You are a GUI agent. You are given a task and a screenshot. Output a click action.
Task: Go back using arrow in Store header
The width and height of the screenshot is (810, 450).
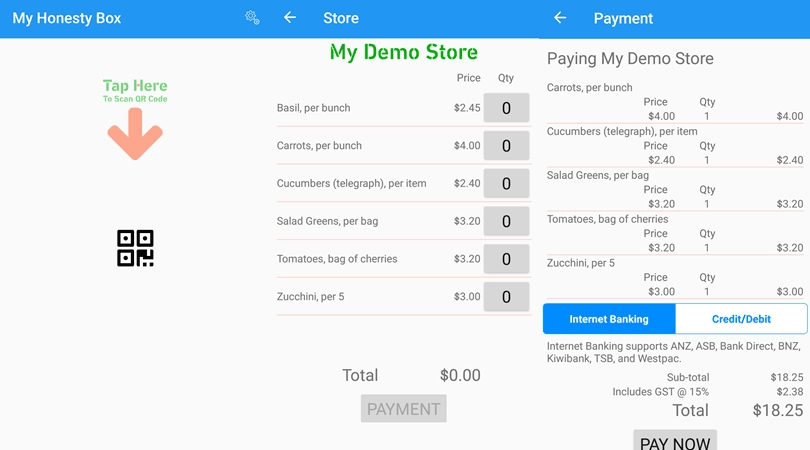coord(290,18)
